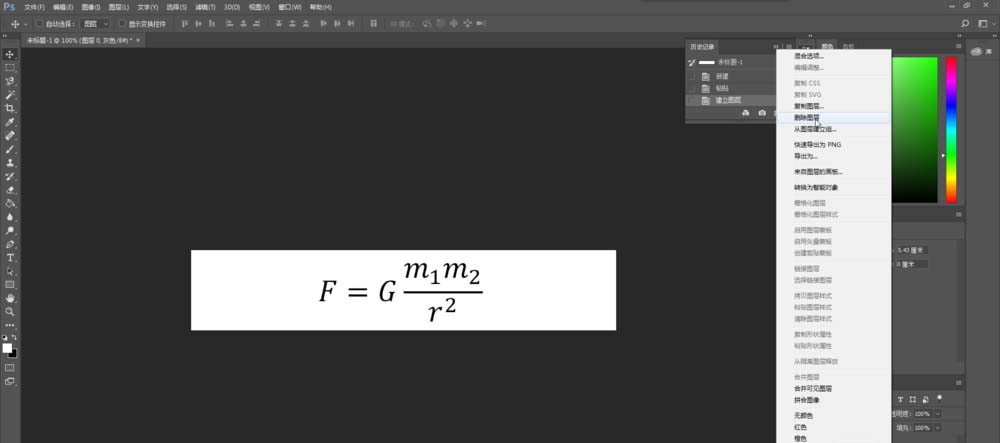Select the Paint Bucket tool

10,203
